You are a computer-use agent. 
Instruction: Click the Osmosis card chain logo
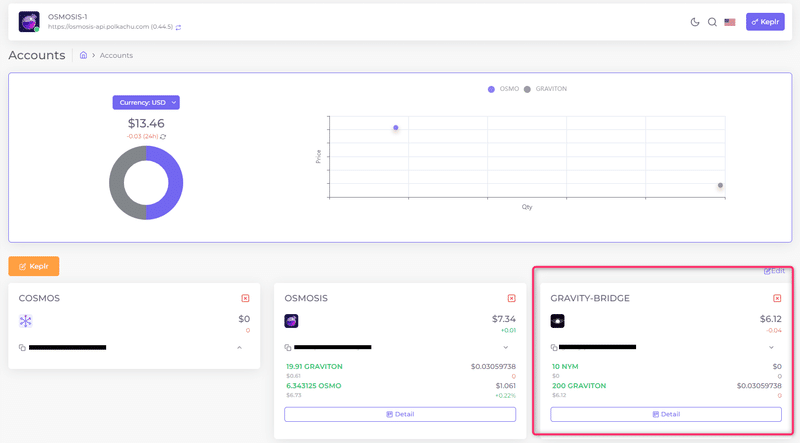coord(291,321)
